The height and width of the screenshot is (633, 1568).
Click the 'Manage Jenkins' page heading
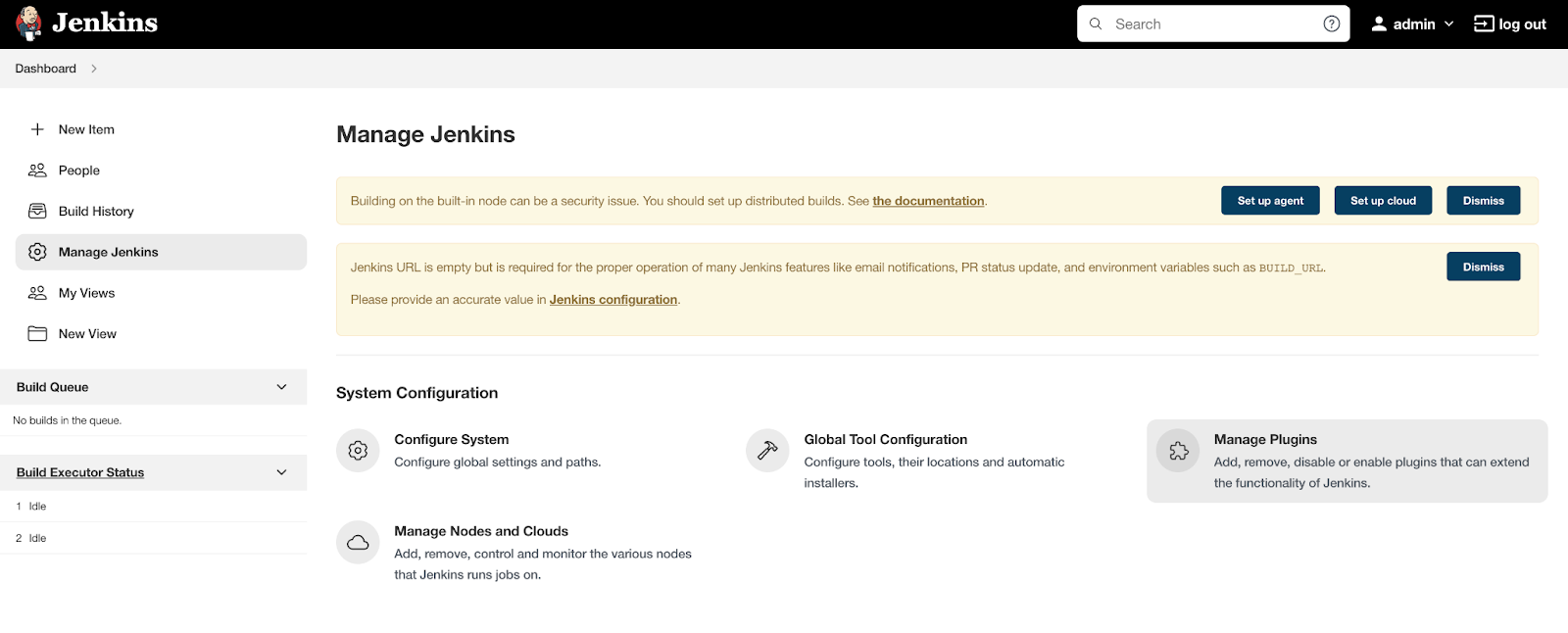tap(425, 134)
